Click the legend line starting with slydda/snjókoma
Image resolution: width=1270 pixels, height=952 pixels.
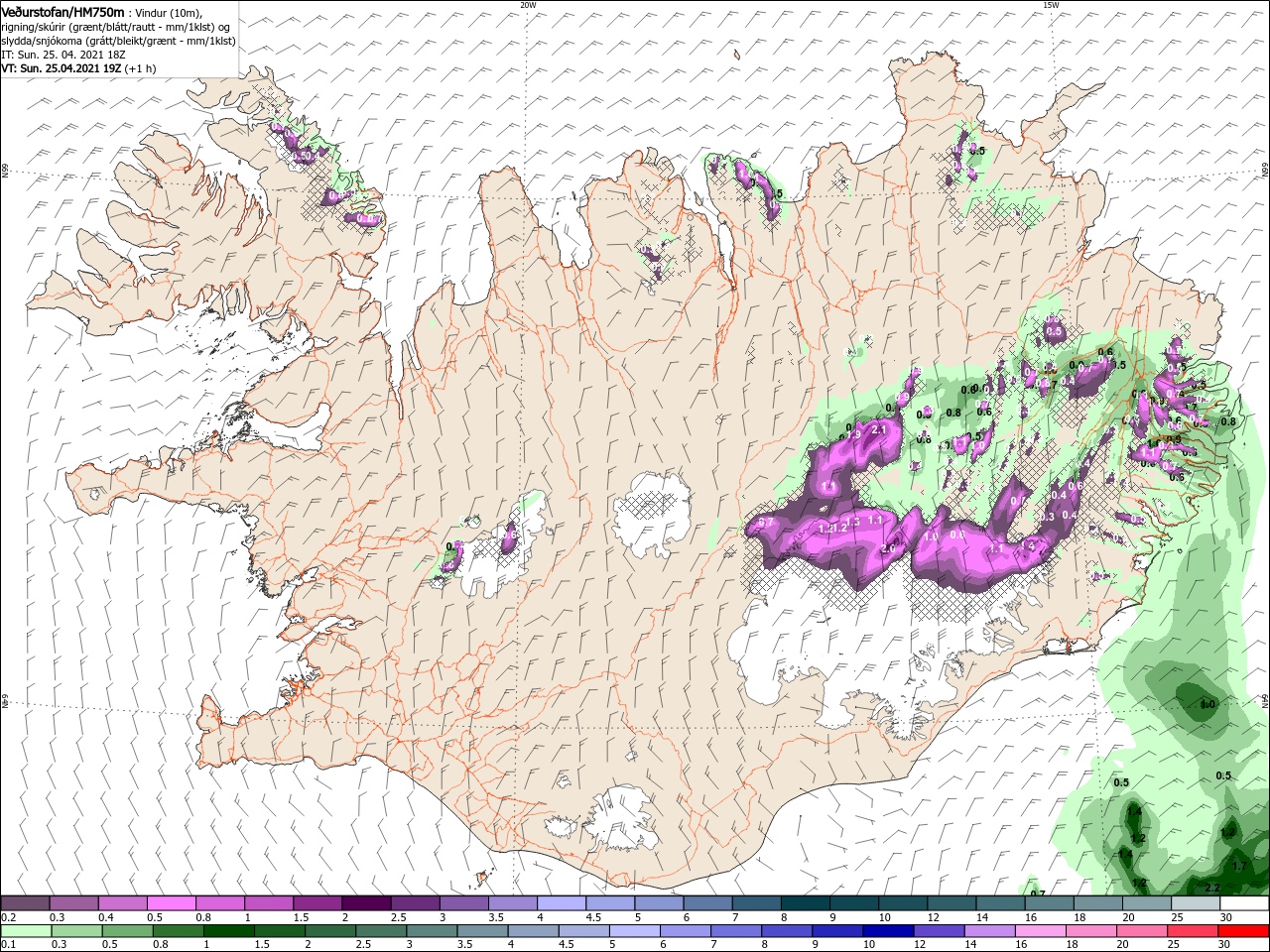pos(118,41)
